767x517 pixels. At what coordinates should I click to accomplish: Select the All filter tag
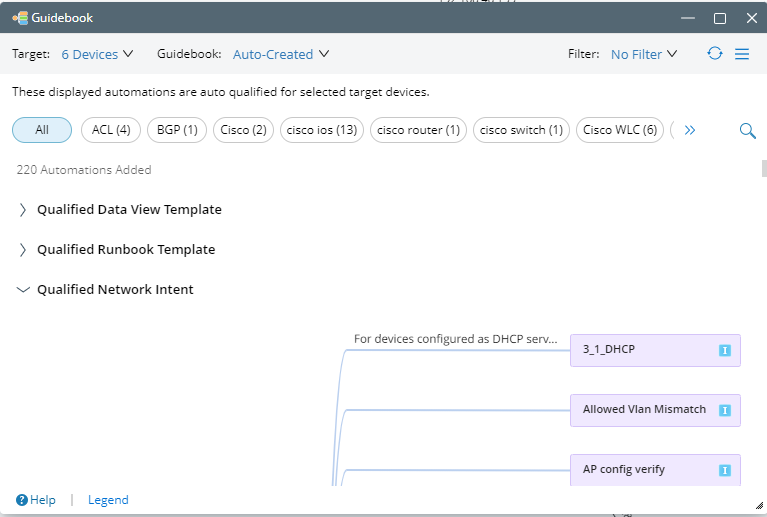pos(42,130)
